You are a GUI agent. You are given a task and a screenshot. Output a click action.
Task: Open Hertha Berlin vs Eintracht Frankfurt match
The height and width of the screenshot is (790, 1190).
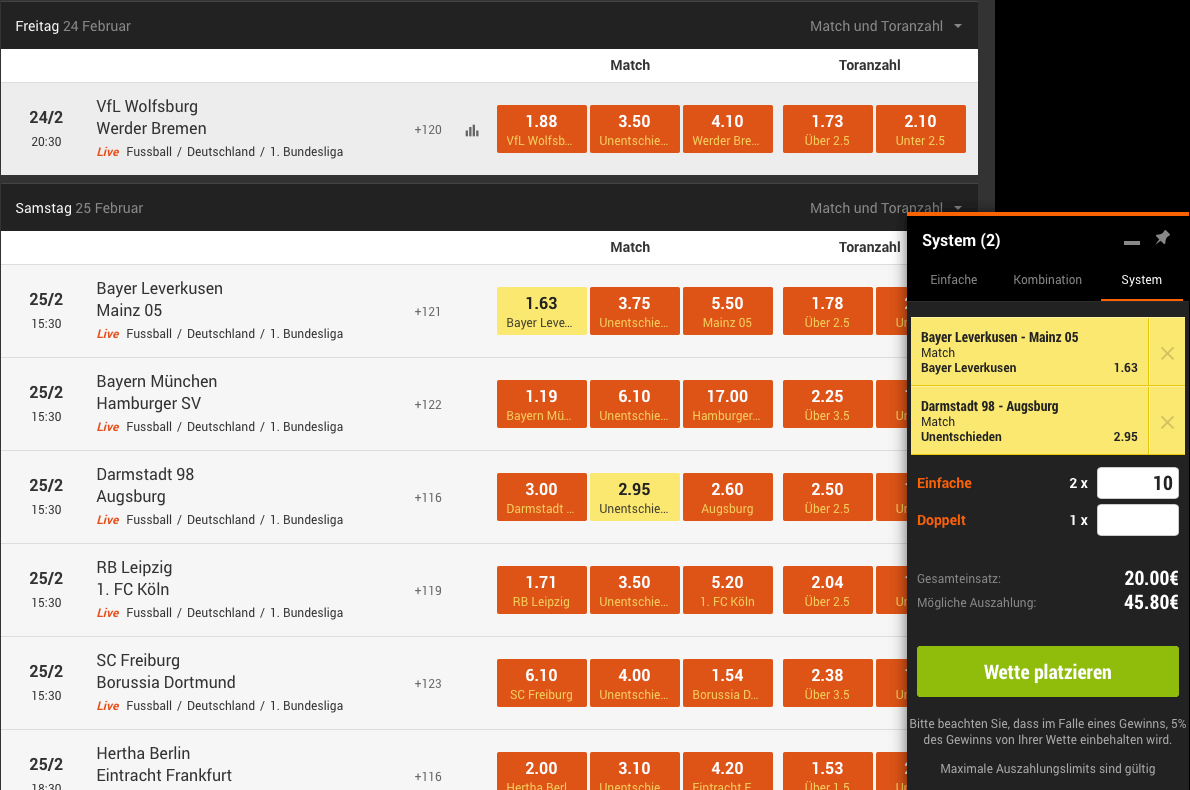(x=164, y=764)
